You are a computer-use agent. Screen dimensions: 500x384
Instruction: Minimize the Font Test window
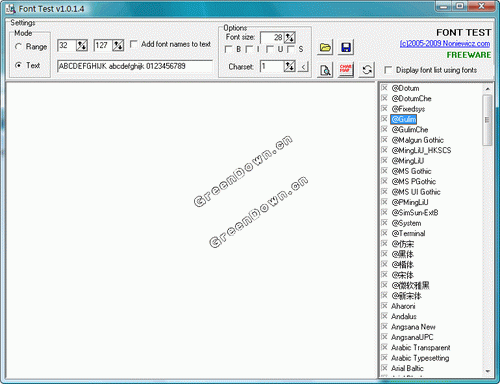pyautogui.click(x=444, y=6)
